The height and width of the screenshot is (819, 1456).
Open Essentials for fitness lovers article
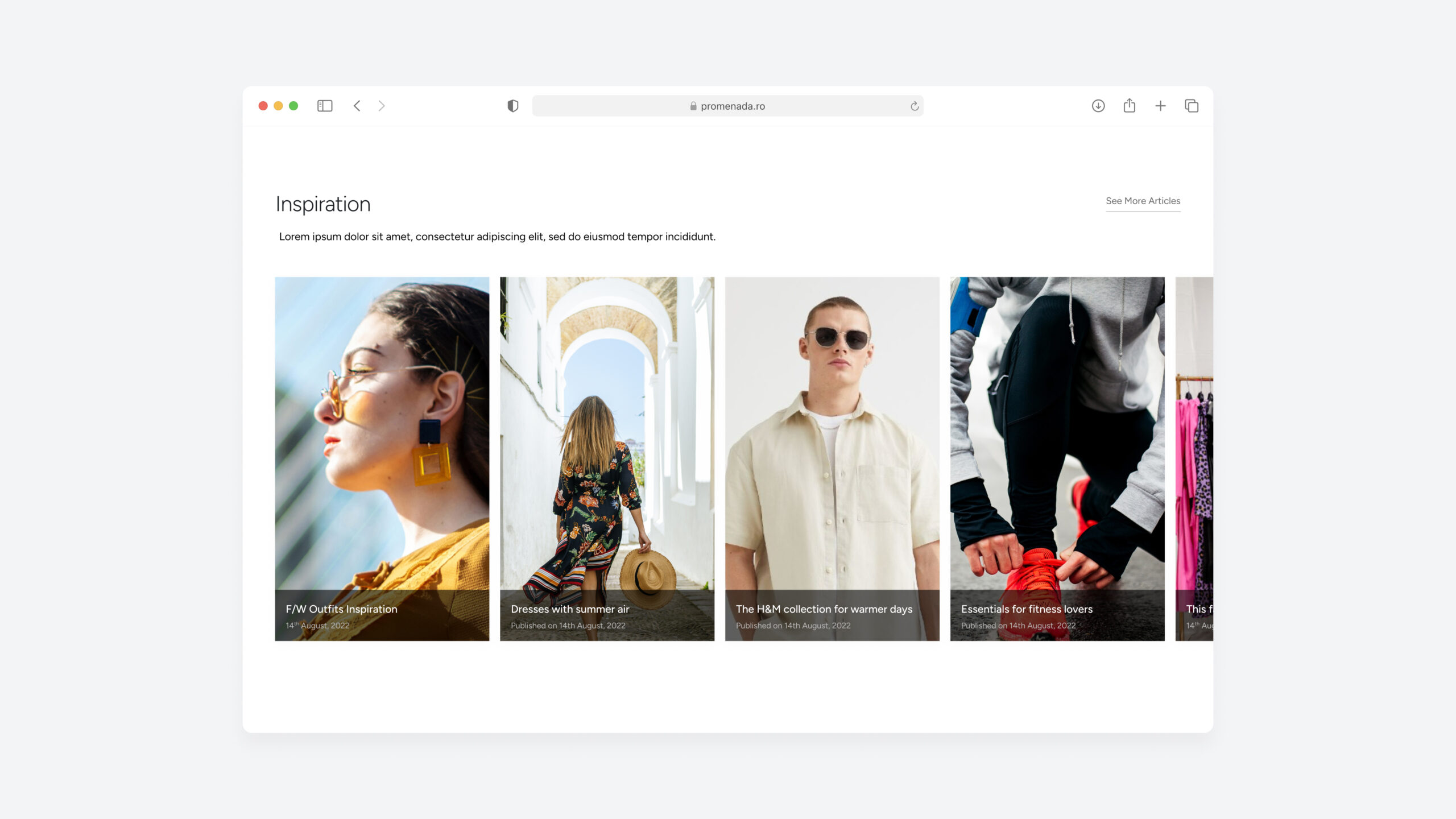pyautogui.click(x=1027, y=609)
